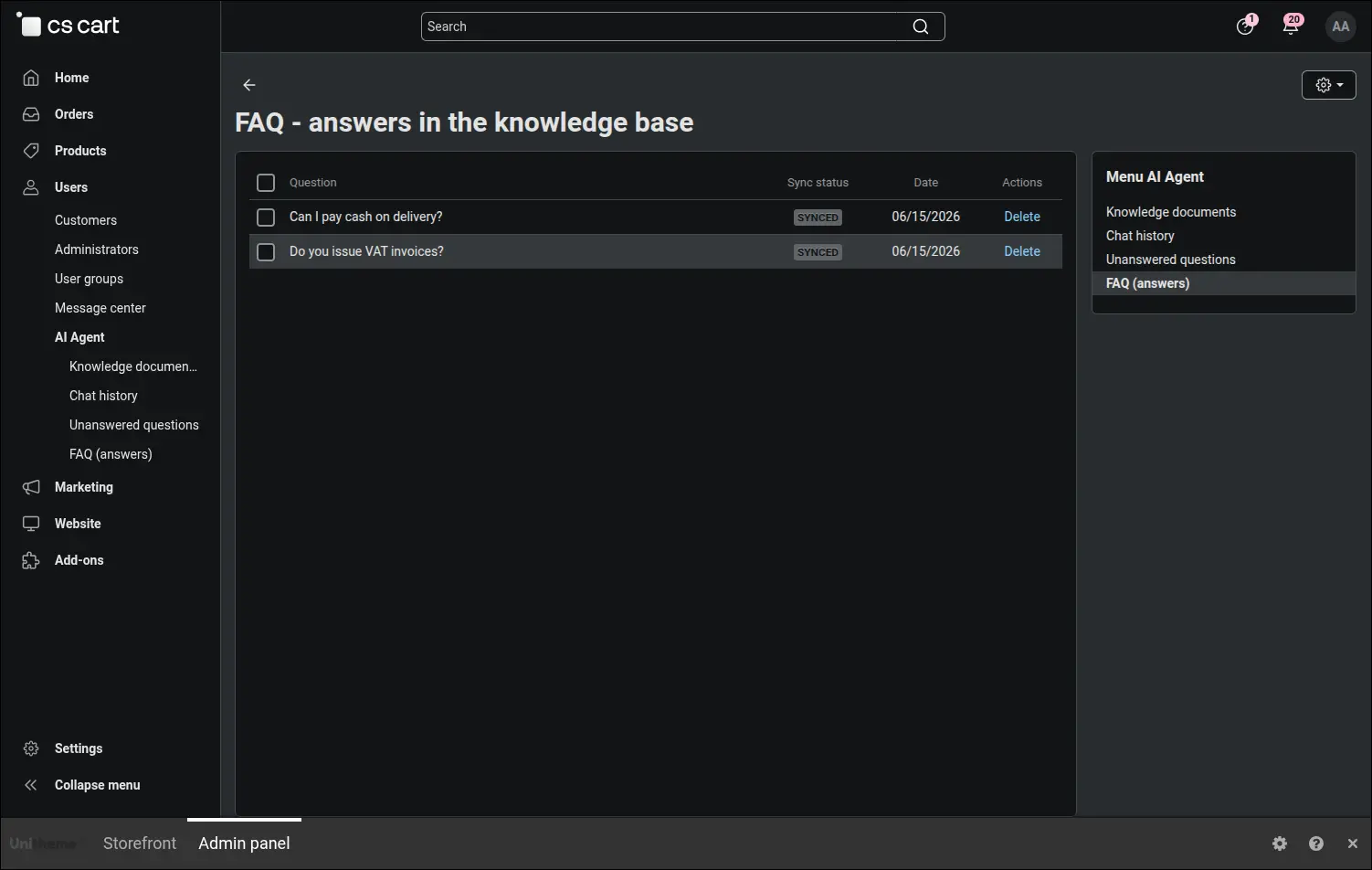1372x870 pixels.
Task: Click the search magnifier icon
Action: coord(921,27)
